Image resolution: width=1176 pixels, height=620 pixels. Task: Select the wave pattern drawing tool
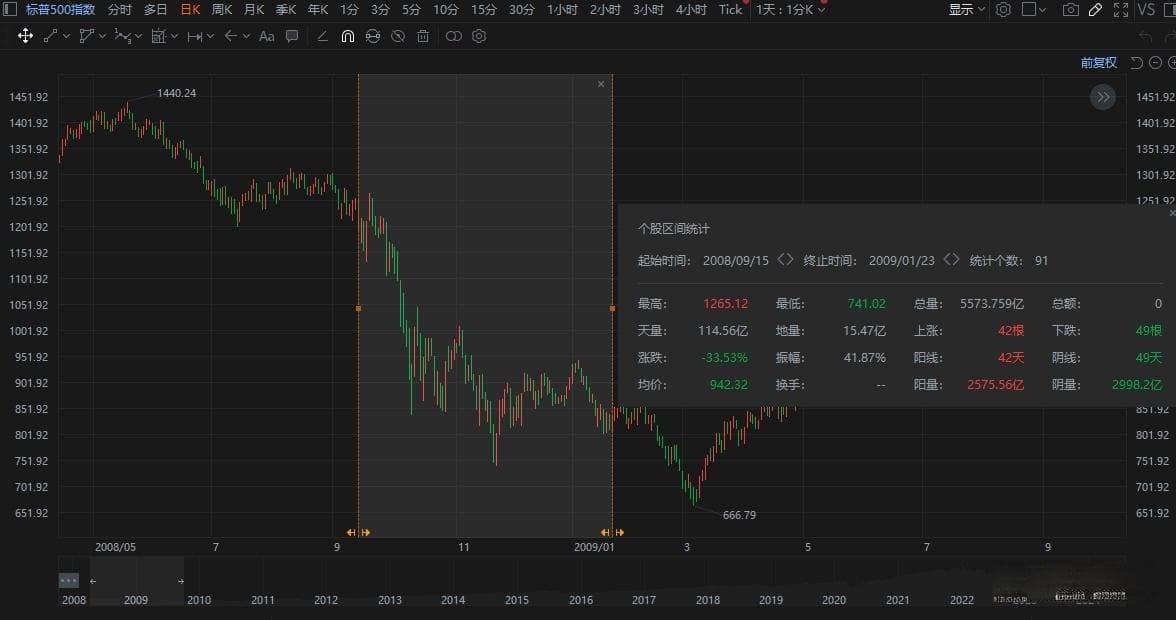(x=122, y=36)
